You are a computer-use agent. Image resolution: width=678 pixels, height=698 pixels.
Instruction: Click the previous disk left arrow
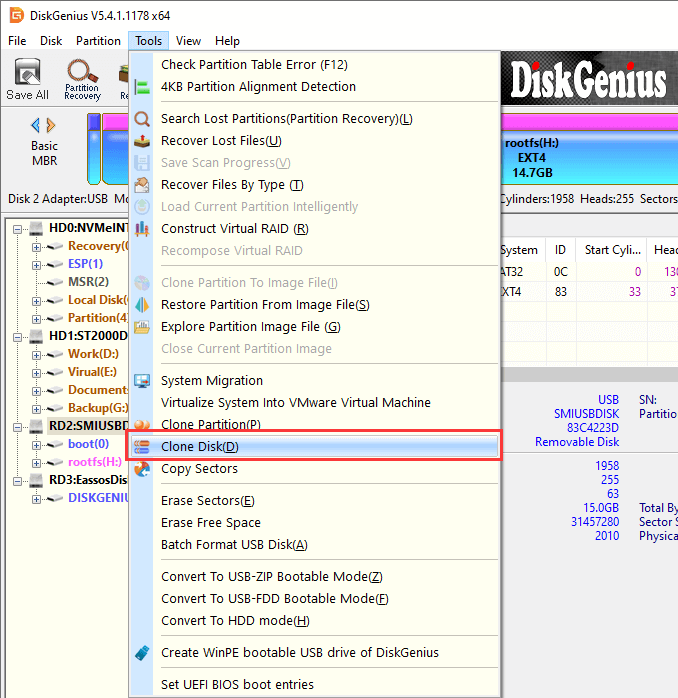pyautogui.click(x=36, y=125)
